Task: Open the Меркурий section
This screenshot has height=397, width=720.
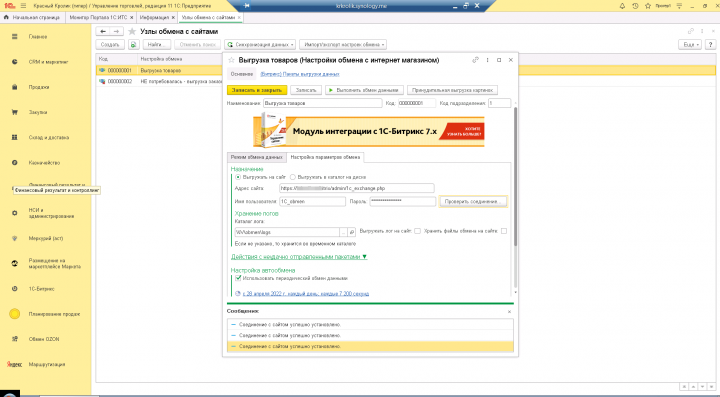Action: coord(46,239)
